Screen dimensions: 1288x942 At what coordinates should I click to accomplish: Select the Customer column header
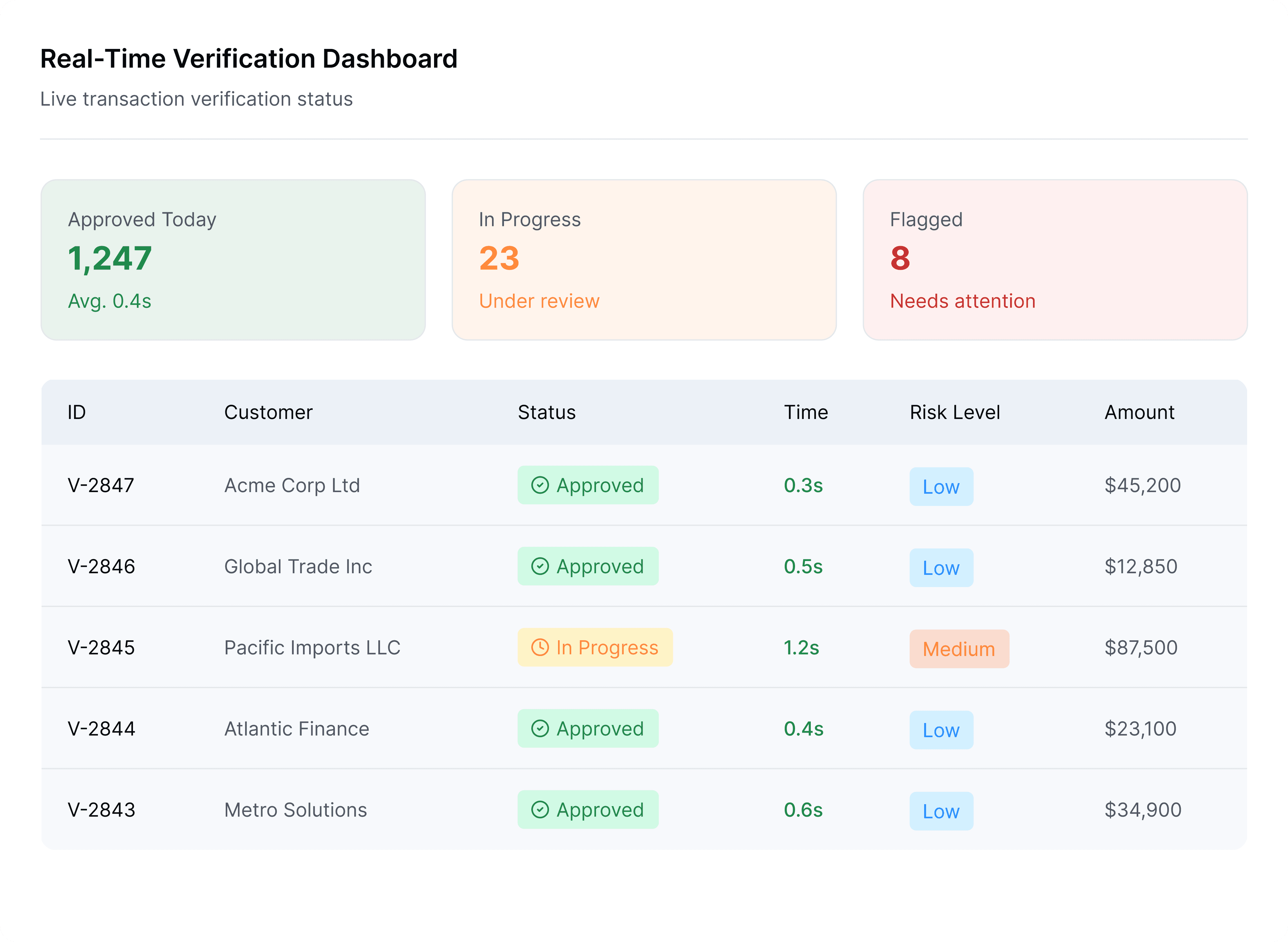(268, 412)
